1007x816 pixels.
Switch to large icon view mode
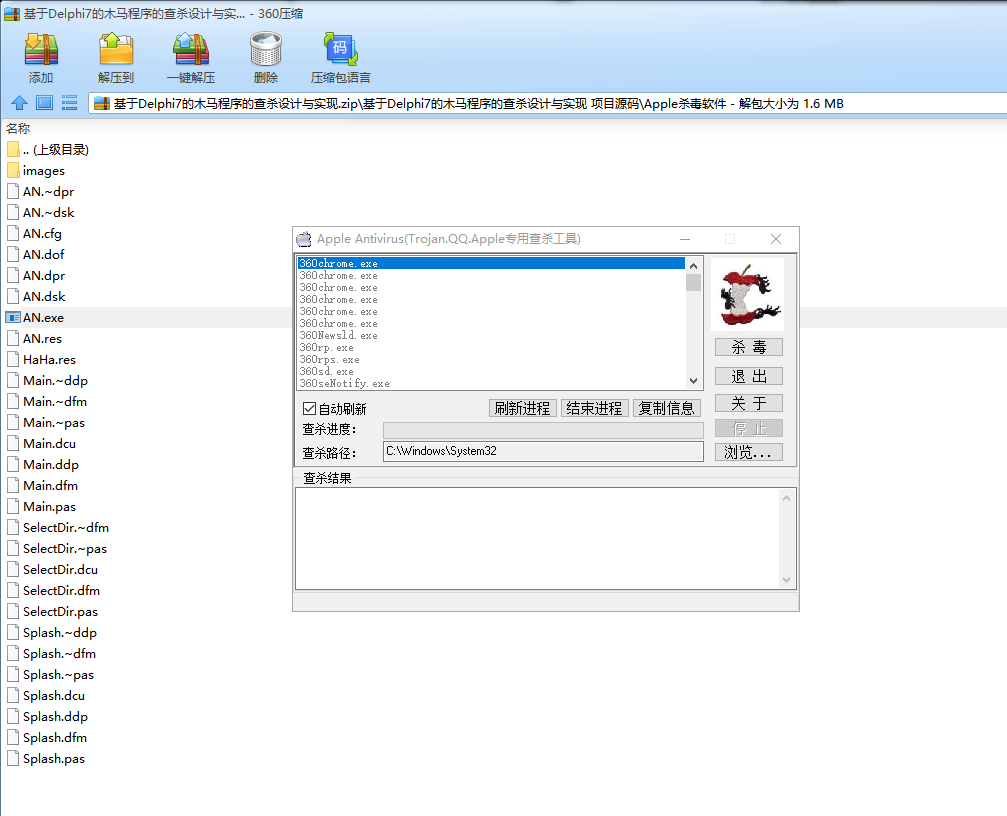(x=44, y=103)
